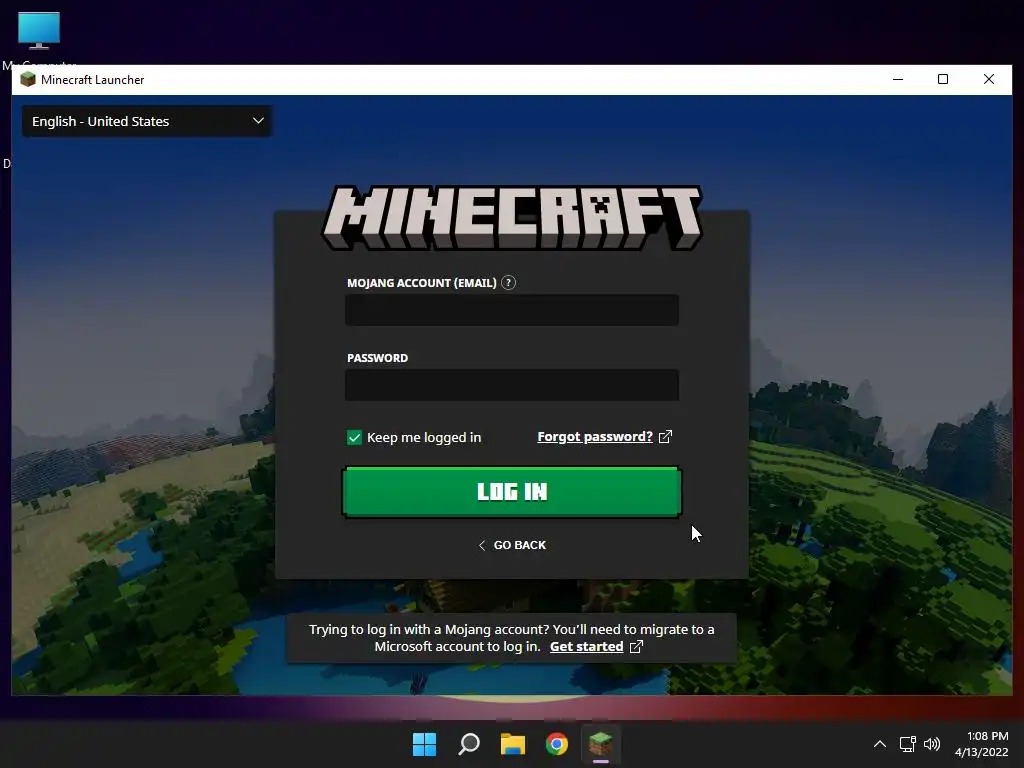
Task: Click the email help question mark icon
Action: click(508, 283)
